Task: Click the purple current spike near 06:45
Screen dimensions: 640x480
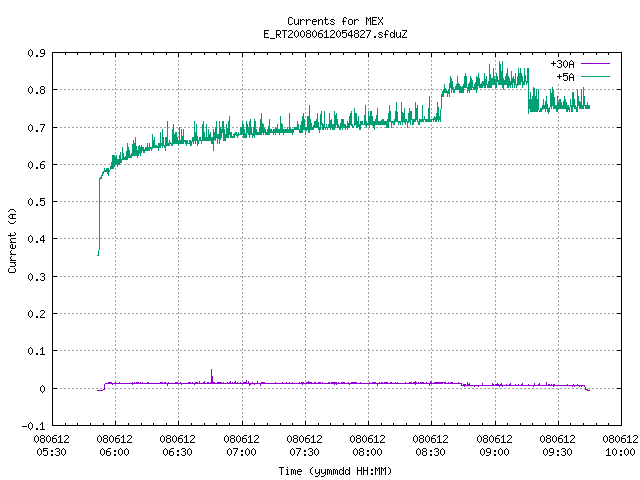Action: click(x=211, y=376)
